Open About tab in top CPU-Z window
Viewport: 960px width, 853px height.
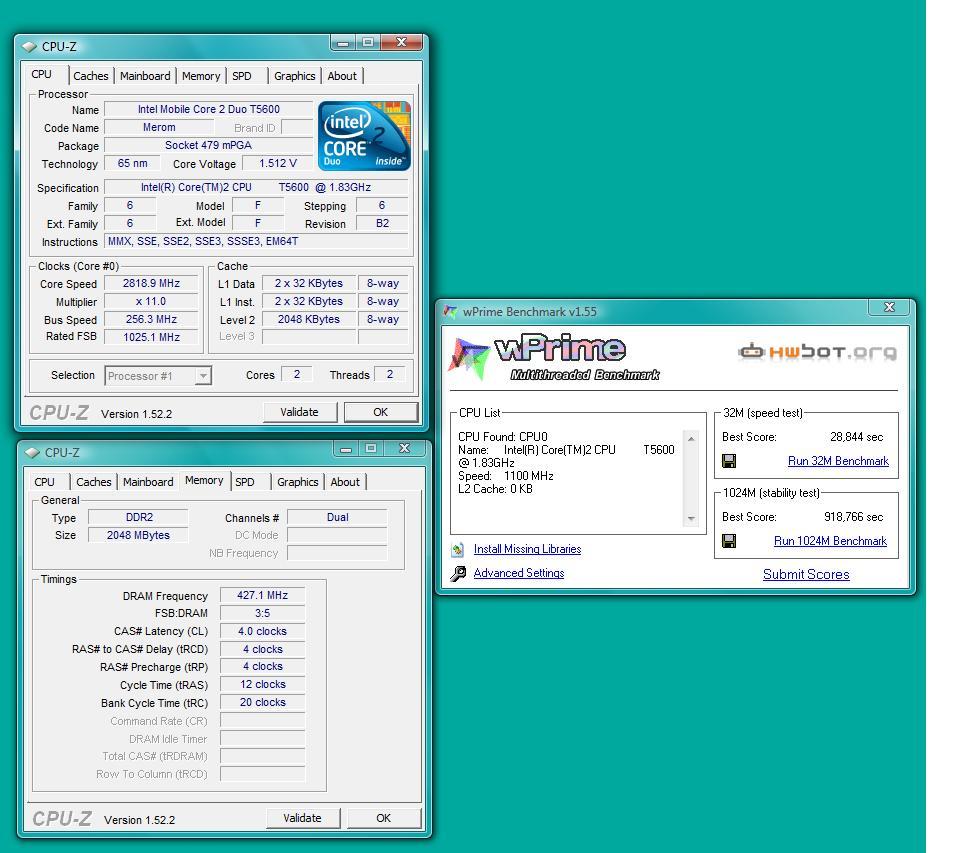coord(342,76)
